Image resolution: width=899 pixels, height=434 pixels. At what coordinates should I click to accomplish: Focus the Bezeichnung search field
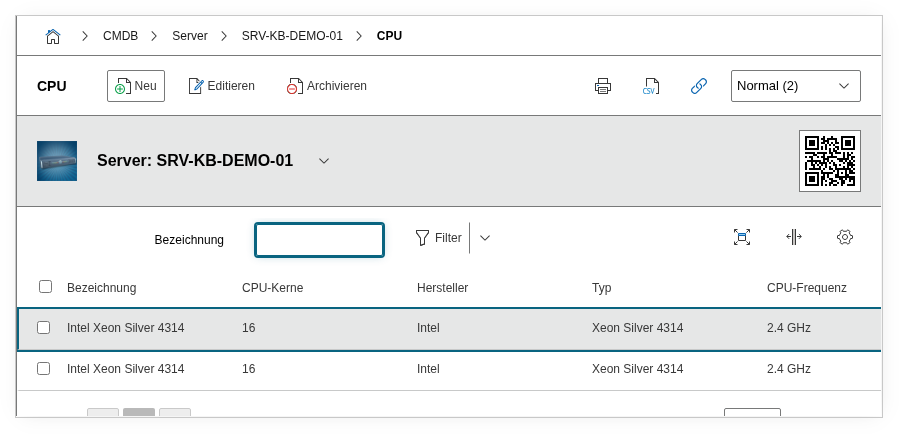click(x=319, y=240)
